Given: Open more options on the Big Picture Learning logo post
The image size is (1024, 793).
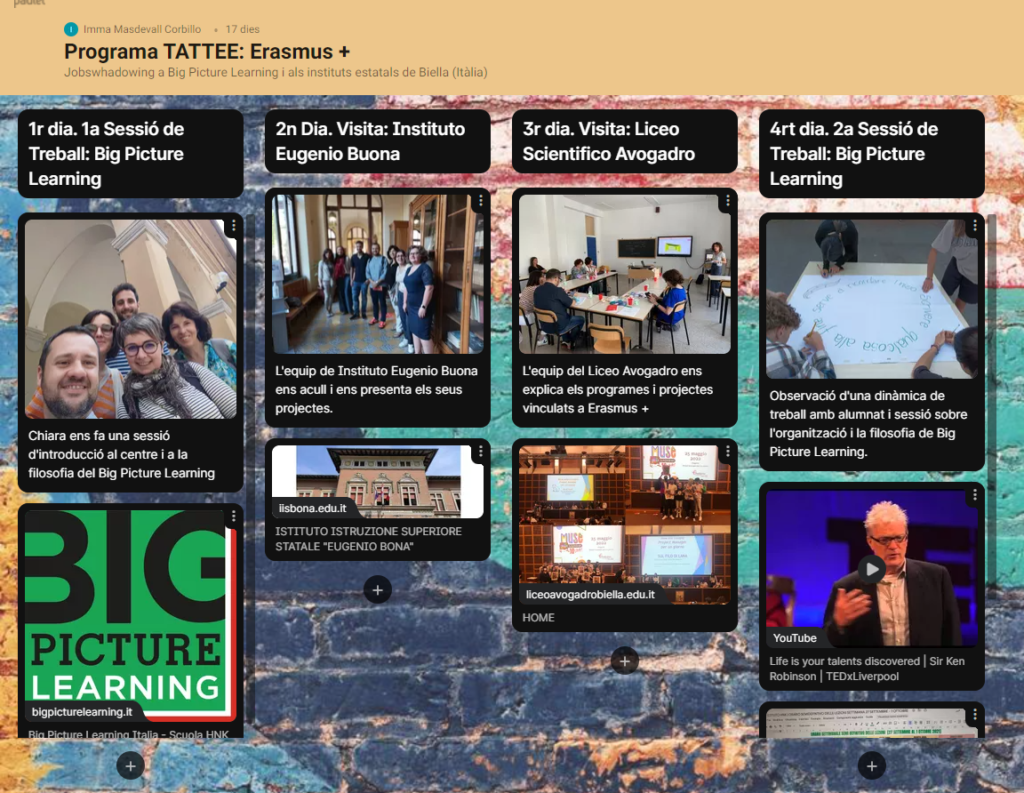Looking at the screenshot, I should point(233,516).
